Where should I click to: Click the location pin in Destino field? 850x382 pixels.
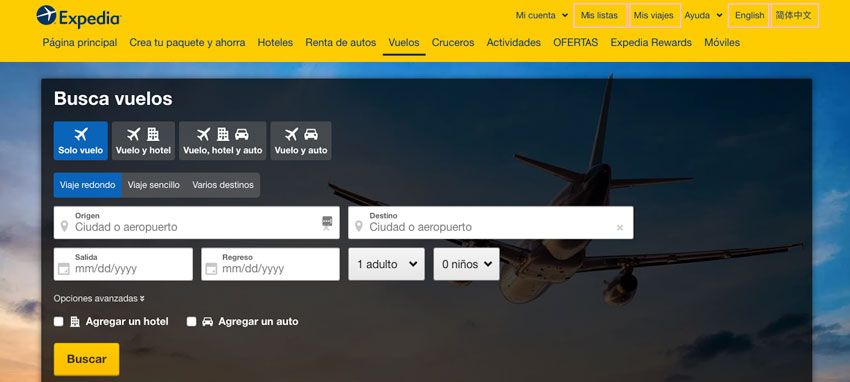pyautogui.click(x=359, y=226)
